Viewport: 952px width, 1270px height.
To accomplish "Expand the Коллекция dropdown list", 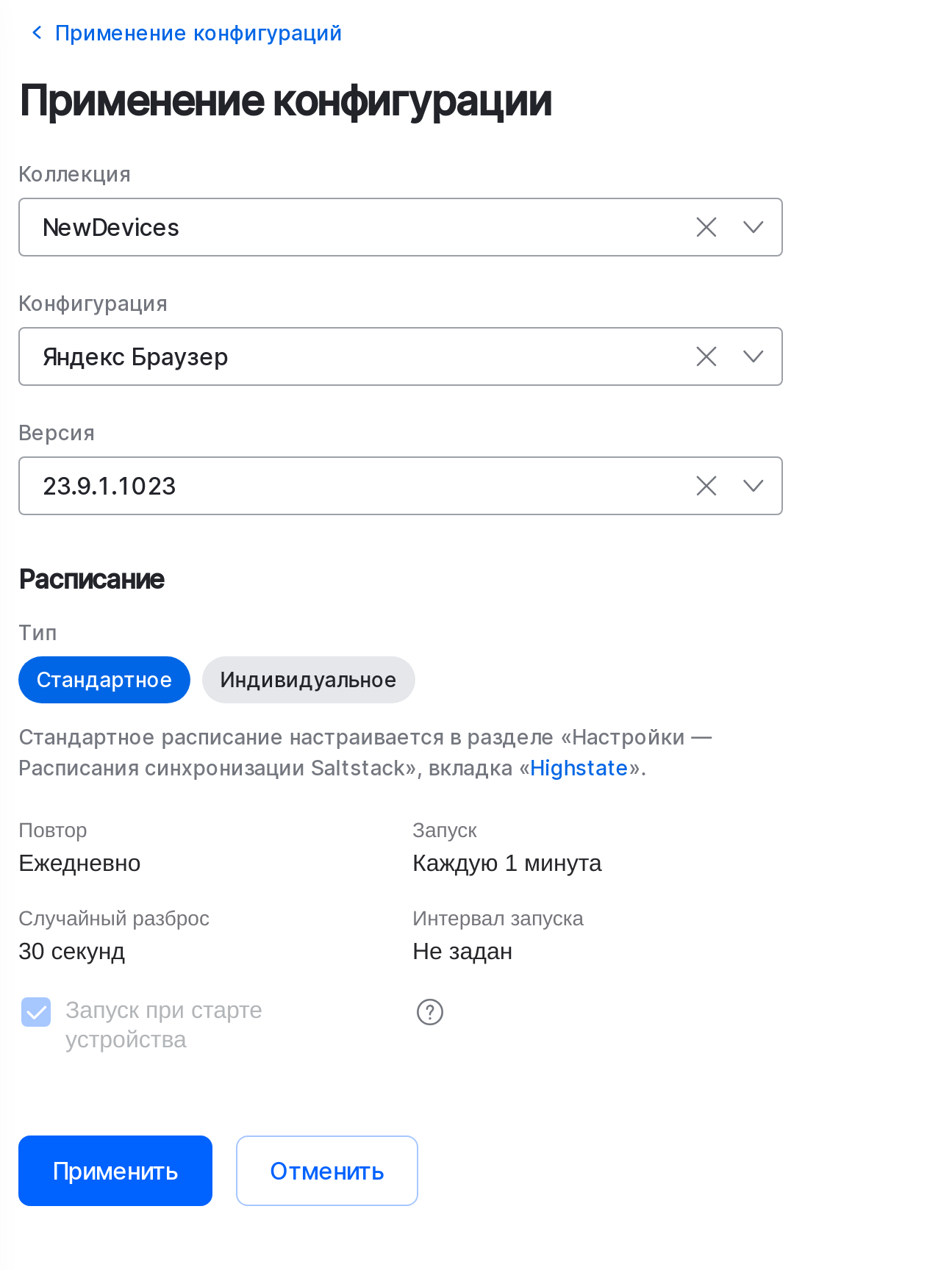I will tap(753, 227).
